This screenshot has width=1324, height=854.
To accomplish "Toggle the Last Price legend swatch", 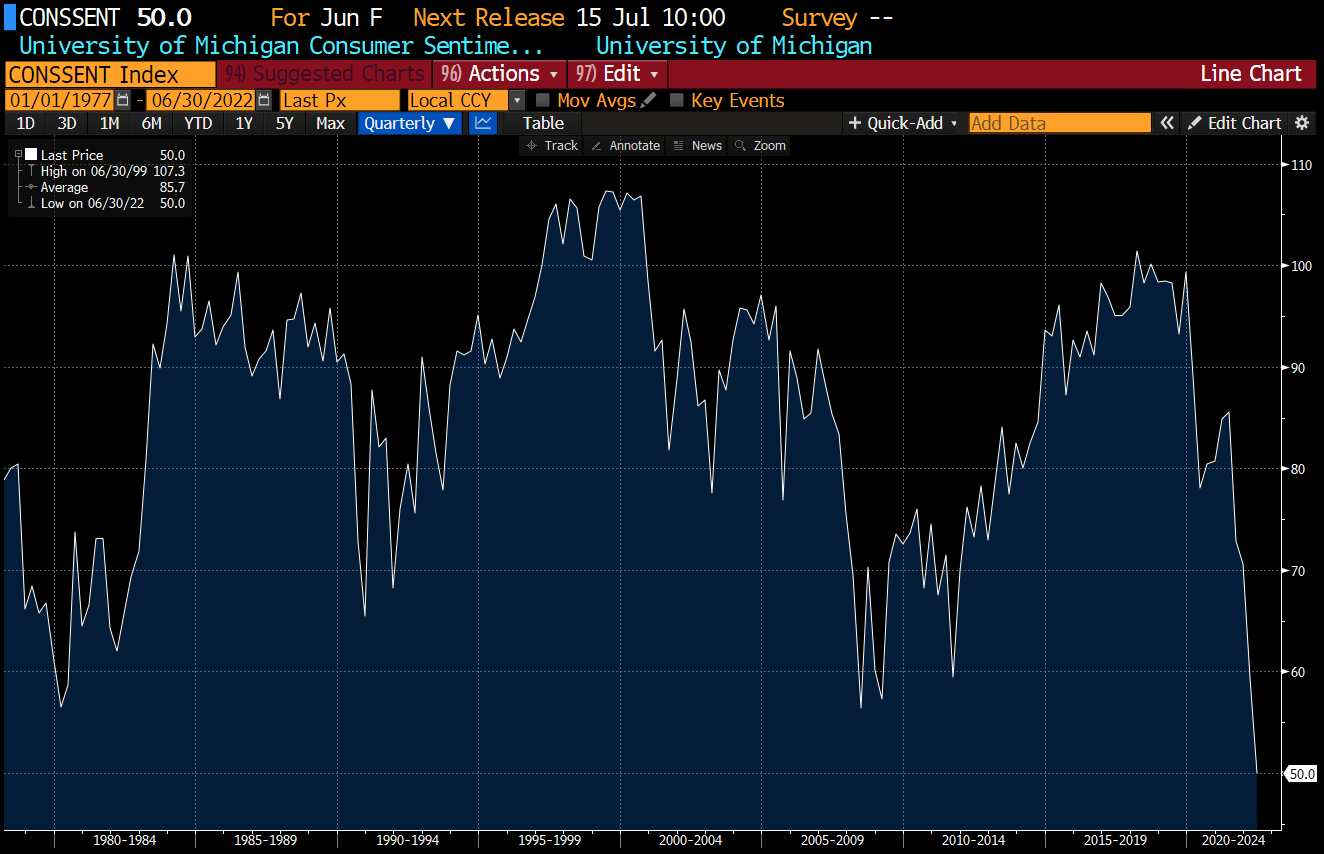I will [x=33, y=154].
